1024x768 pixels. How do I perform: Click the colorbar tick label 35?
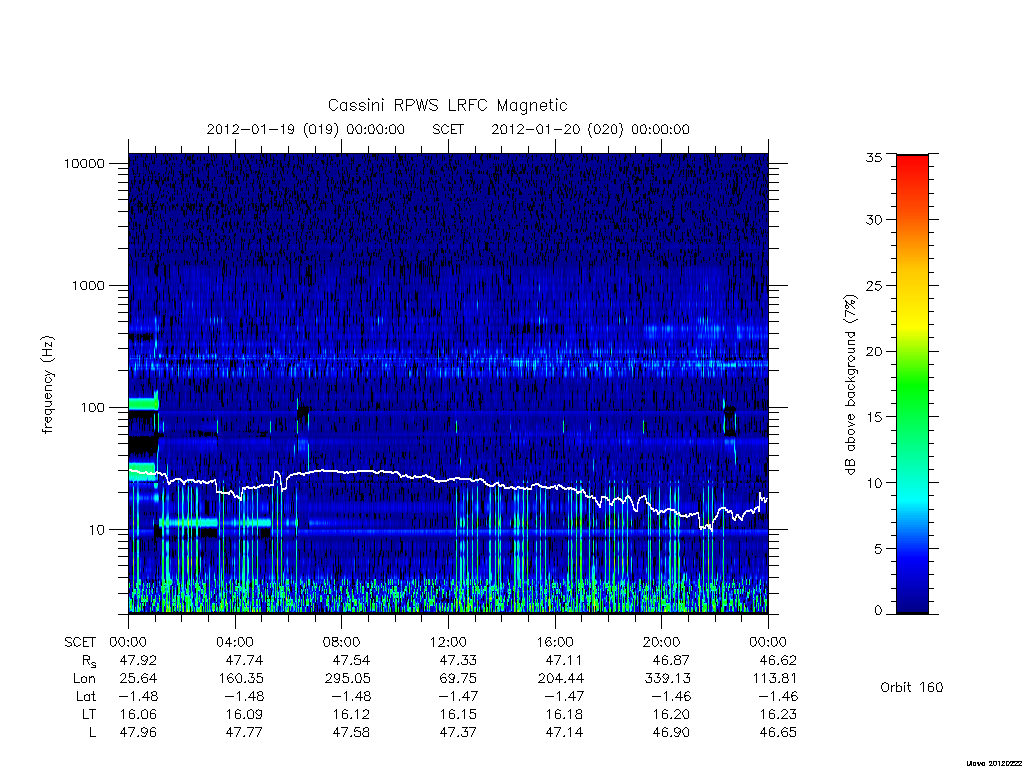pos(874,157)
